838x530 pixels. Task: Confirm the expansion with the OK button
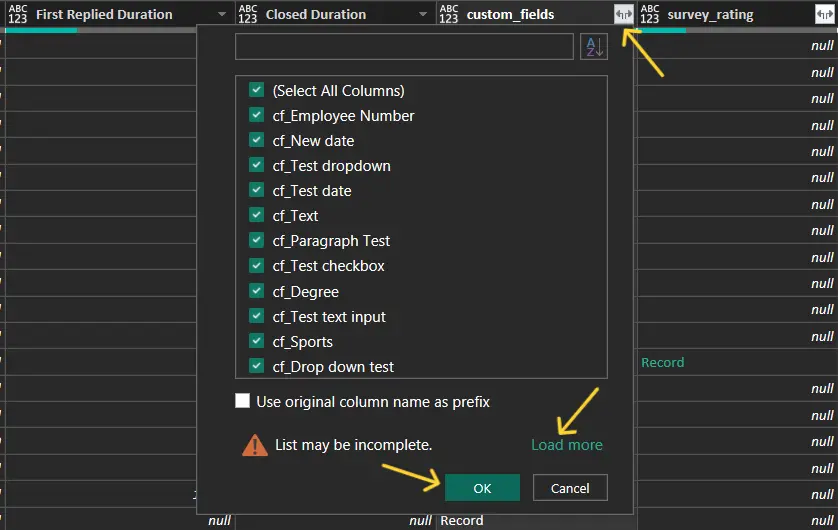coord(482,488)
